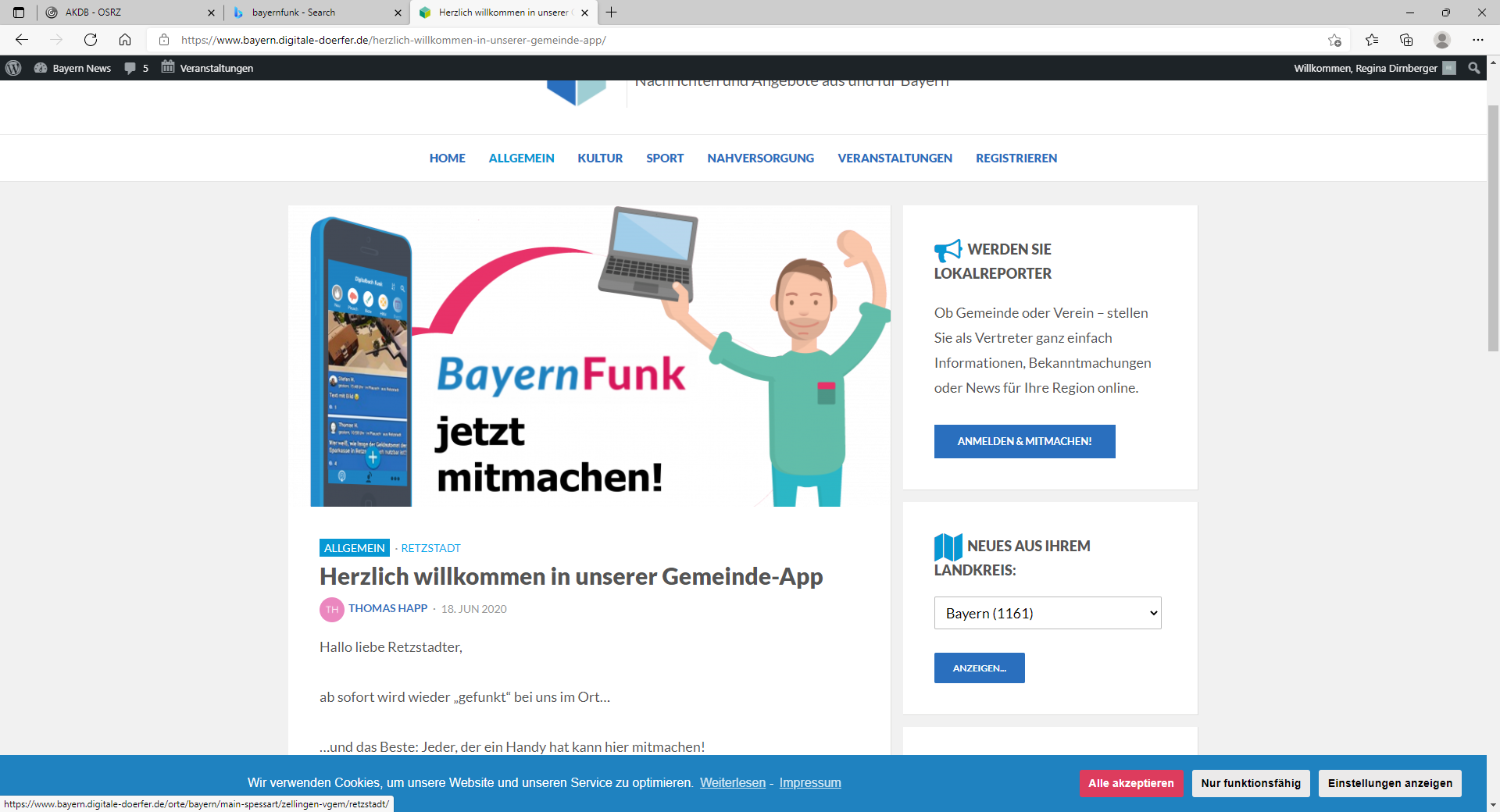Close the AKDB - OSRZ tab
The image size is (1500, 812).
coord(211,12)
